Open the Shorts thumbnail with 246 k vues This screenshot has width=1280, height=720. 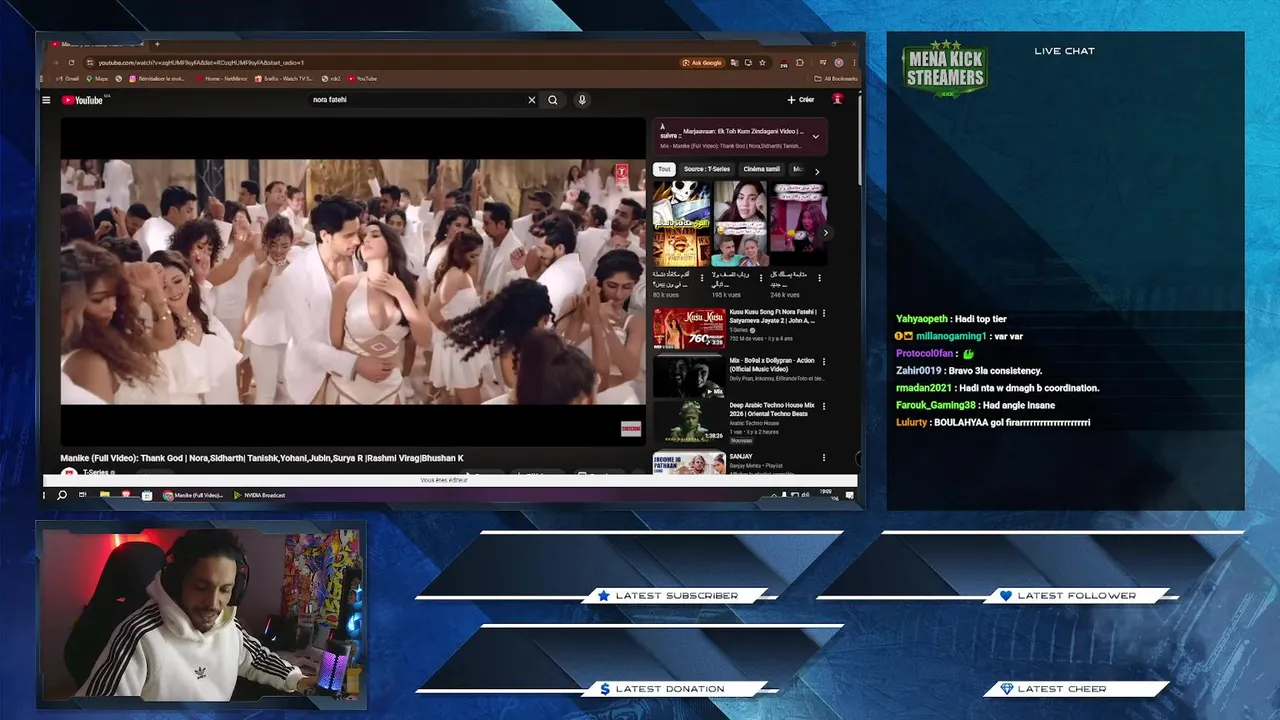coord(798,223)
